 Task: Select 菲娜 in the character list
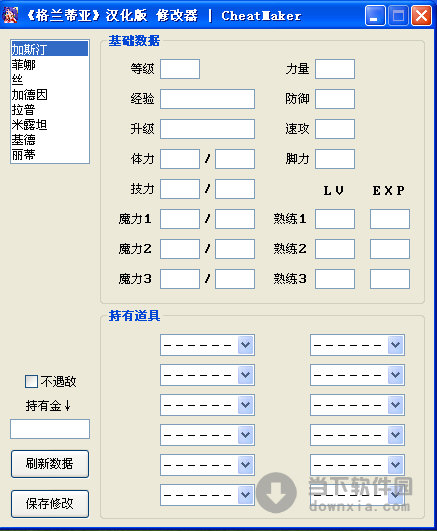pyautogui.click(x=50, y=64)
